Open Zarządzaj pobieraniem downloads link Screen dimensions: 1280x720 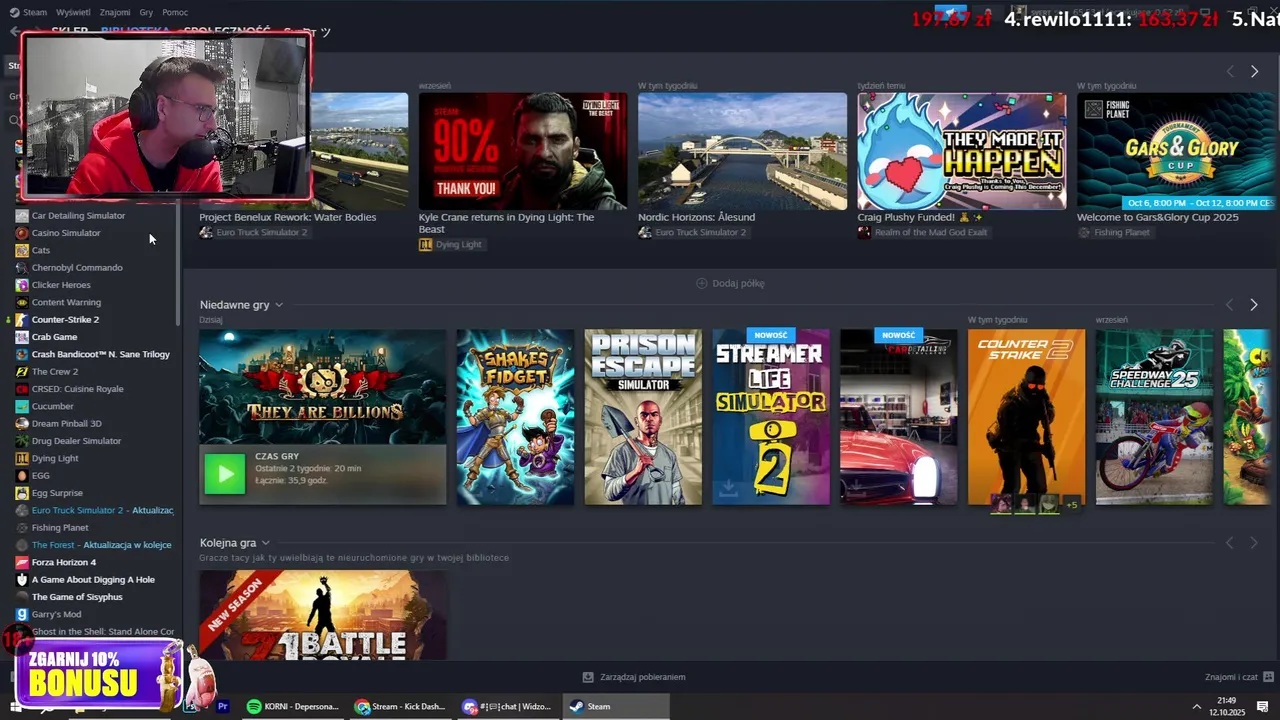pos(642,677)
